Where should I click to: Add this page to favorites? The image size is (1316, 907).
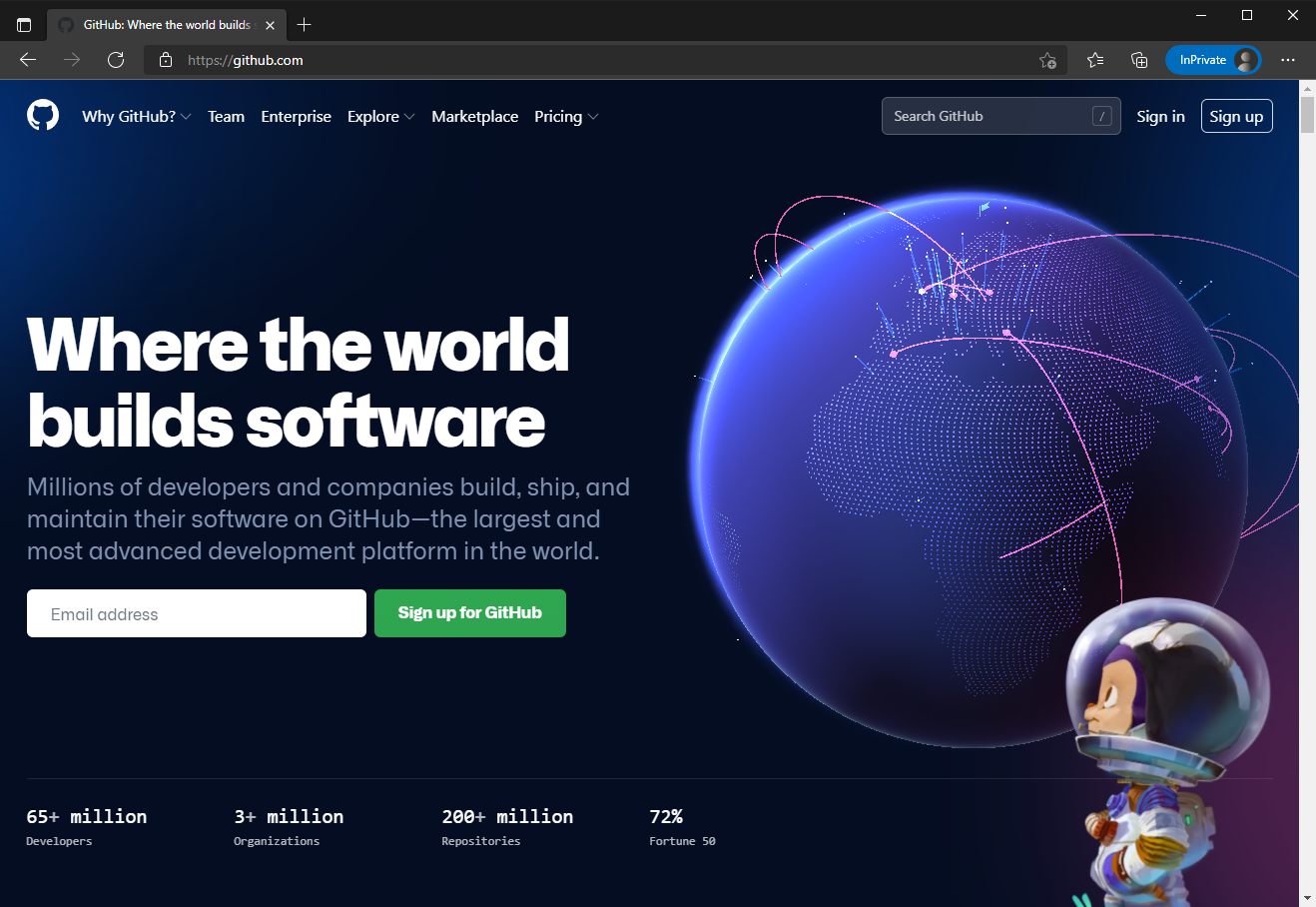(1047, 60)
